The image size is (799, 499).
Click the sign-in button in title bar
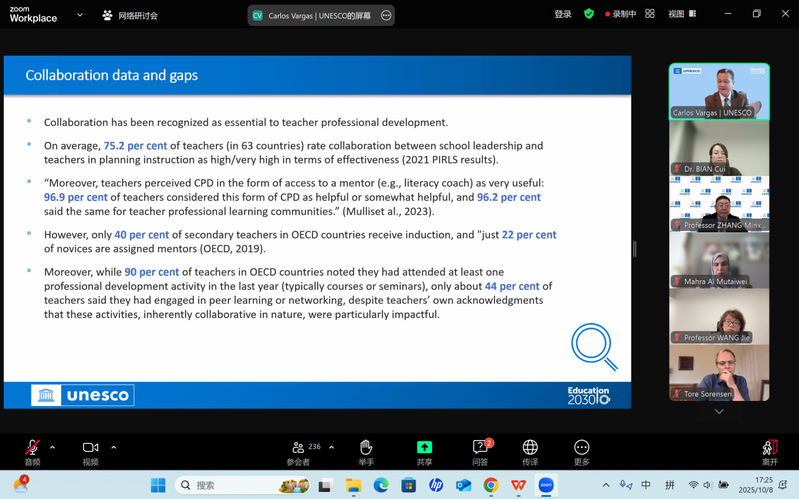(x=563, y=14)
